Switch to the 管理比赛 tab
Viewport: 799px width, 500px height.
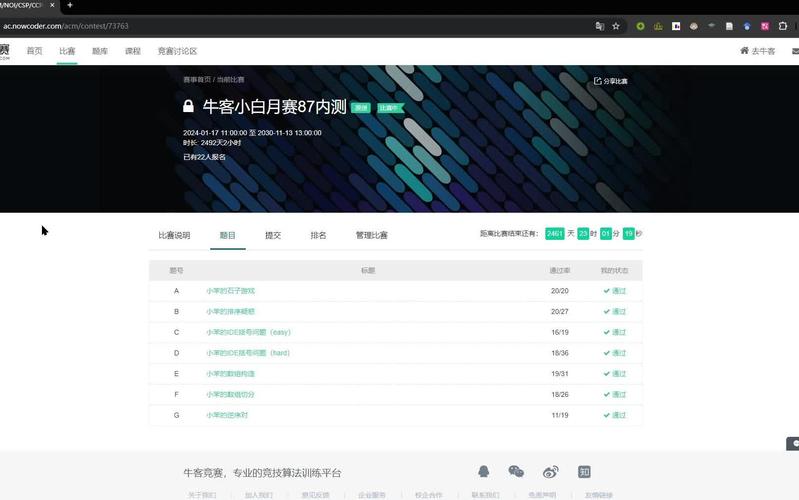pyautogui.click(x=371, y=235)
